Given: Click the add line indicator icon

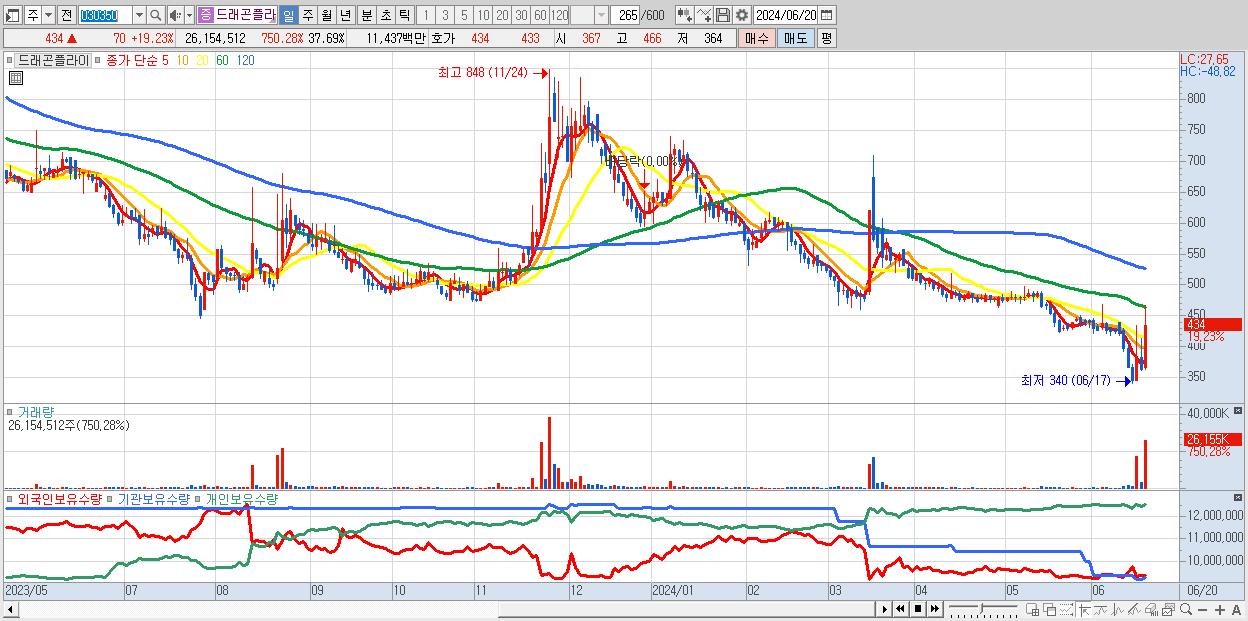Looking at the screenshot, I should [x=703, y=15].
